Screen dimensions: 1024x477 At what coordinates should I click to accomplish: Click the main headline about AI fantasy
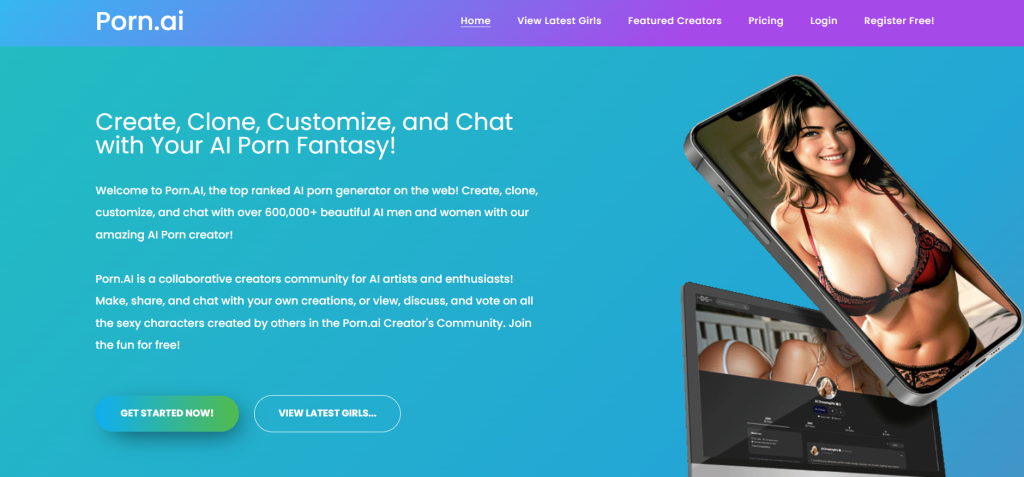(304, 133)
